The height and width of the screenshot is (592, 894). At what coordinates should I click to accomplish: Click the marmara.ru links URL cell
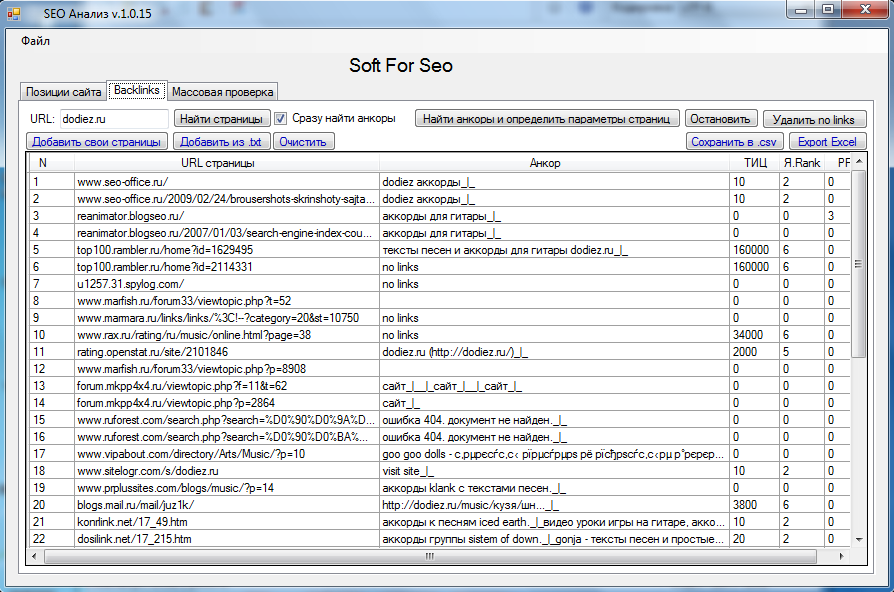(227, 318)
